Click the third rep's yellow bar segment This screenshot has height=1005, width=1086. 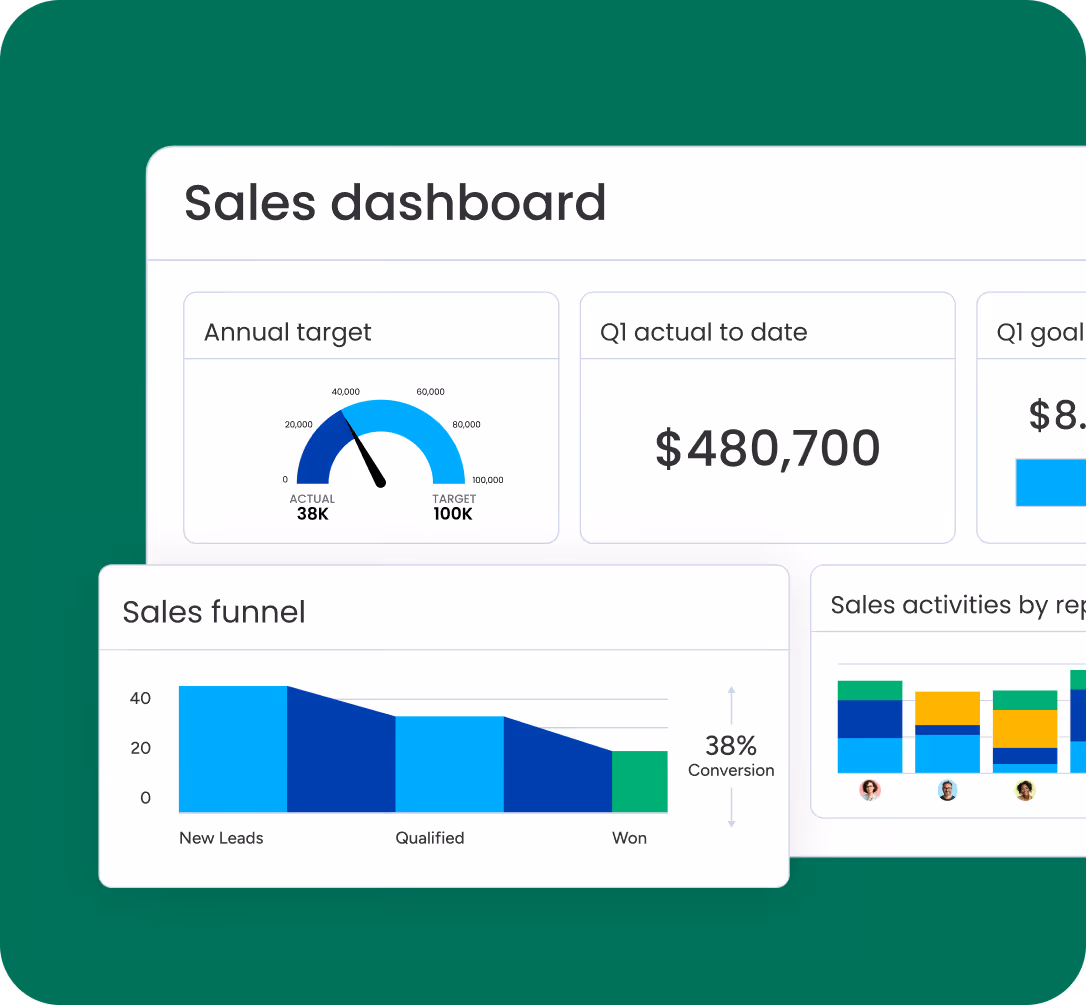(1025, 729)
